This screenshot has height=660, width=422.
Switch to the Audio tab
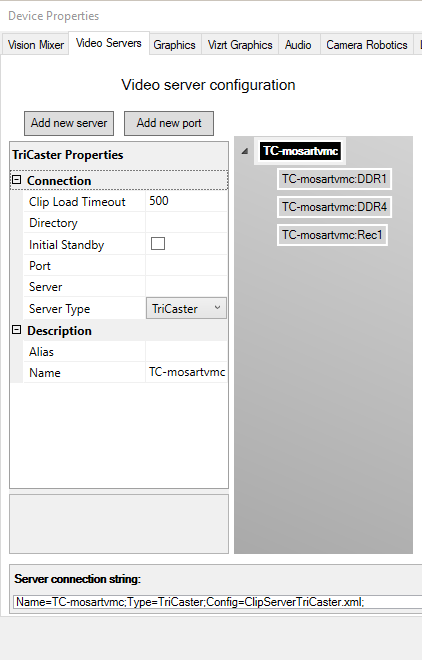(298, 45)
